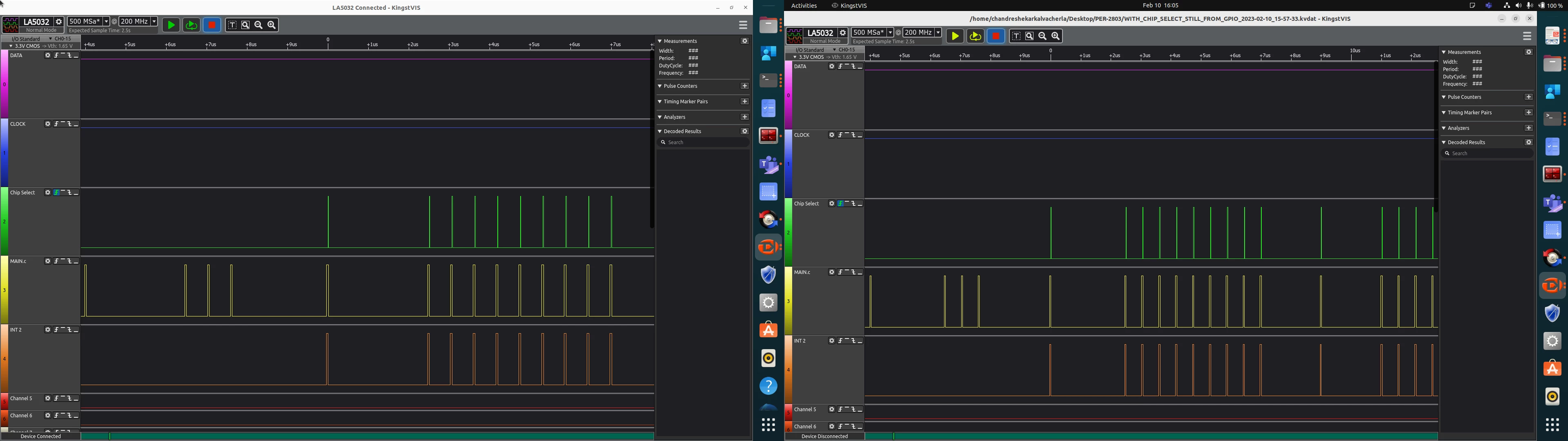Open KingstVIS app menu in top bar
This screenshot has height=441, width=1568.
[x=850, y=5]
